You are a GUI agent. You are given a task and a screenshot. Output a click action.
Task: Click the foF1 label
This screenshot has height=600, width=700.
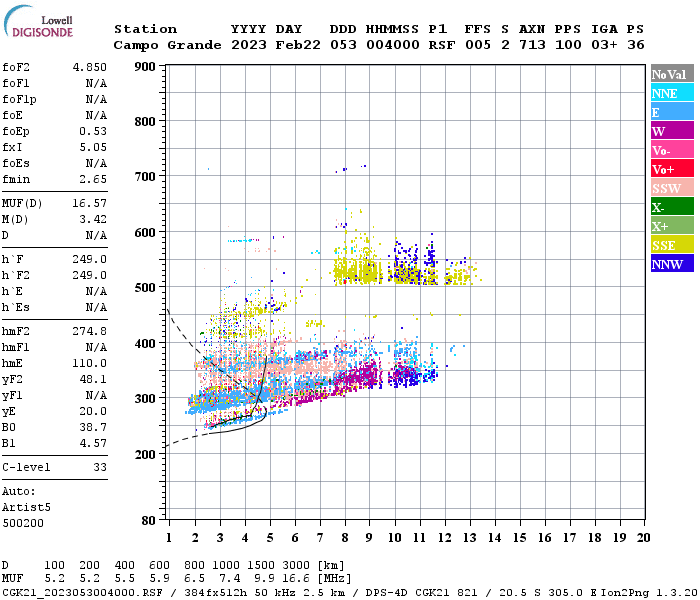tap(16, 83)
